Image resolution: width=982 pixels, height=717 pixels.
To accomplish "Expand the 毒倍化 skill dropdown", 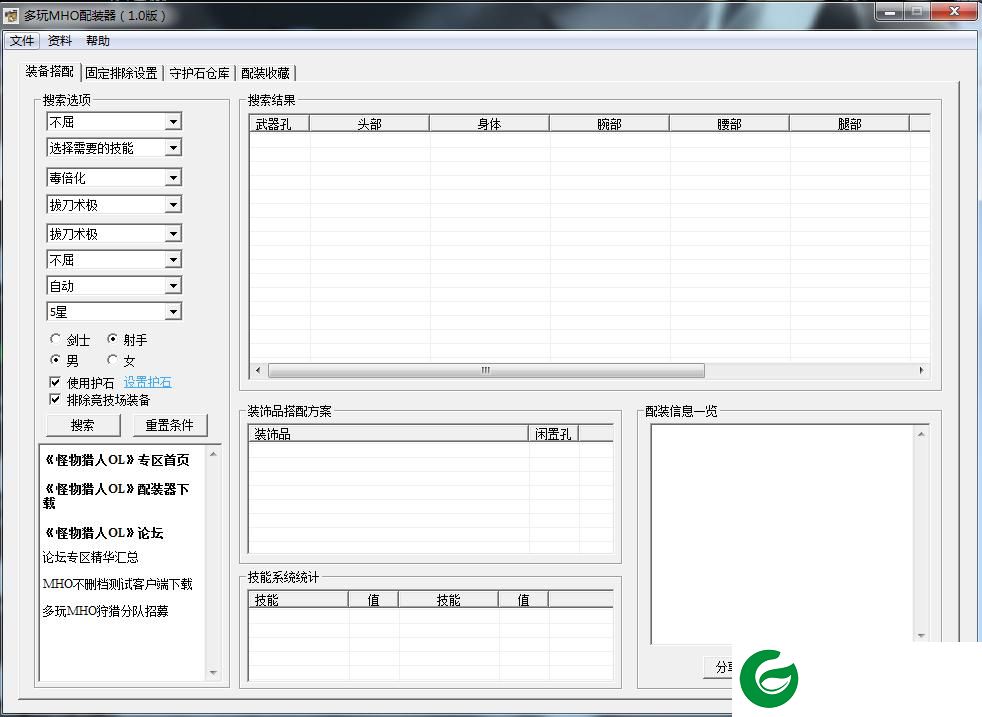I will coord(173,178).
